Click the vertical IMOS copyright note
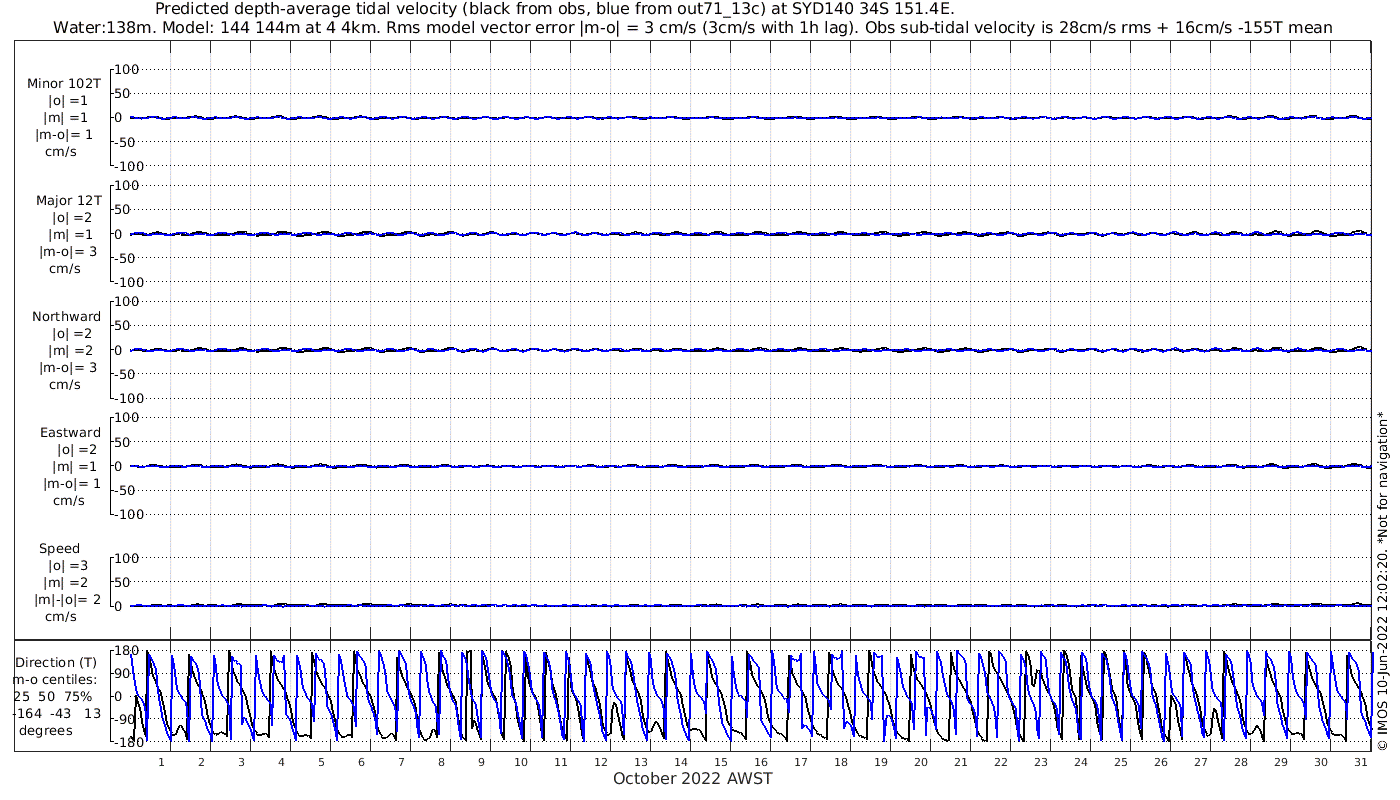Viewport: 1400px width, 800px height. coord(1382,582)
